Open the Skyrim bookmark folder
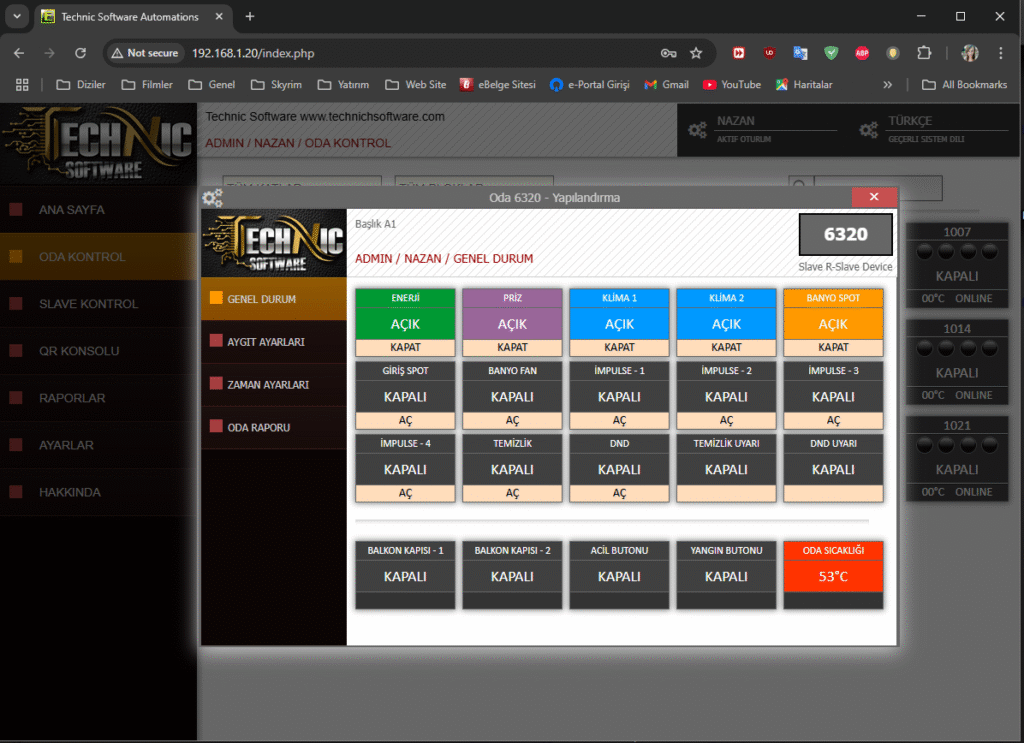This screenshot has height=743, width=1024. (276, 84)
